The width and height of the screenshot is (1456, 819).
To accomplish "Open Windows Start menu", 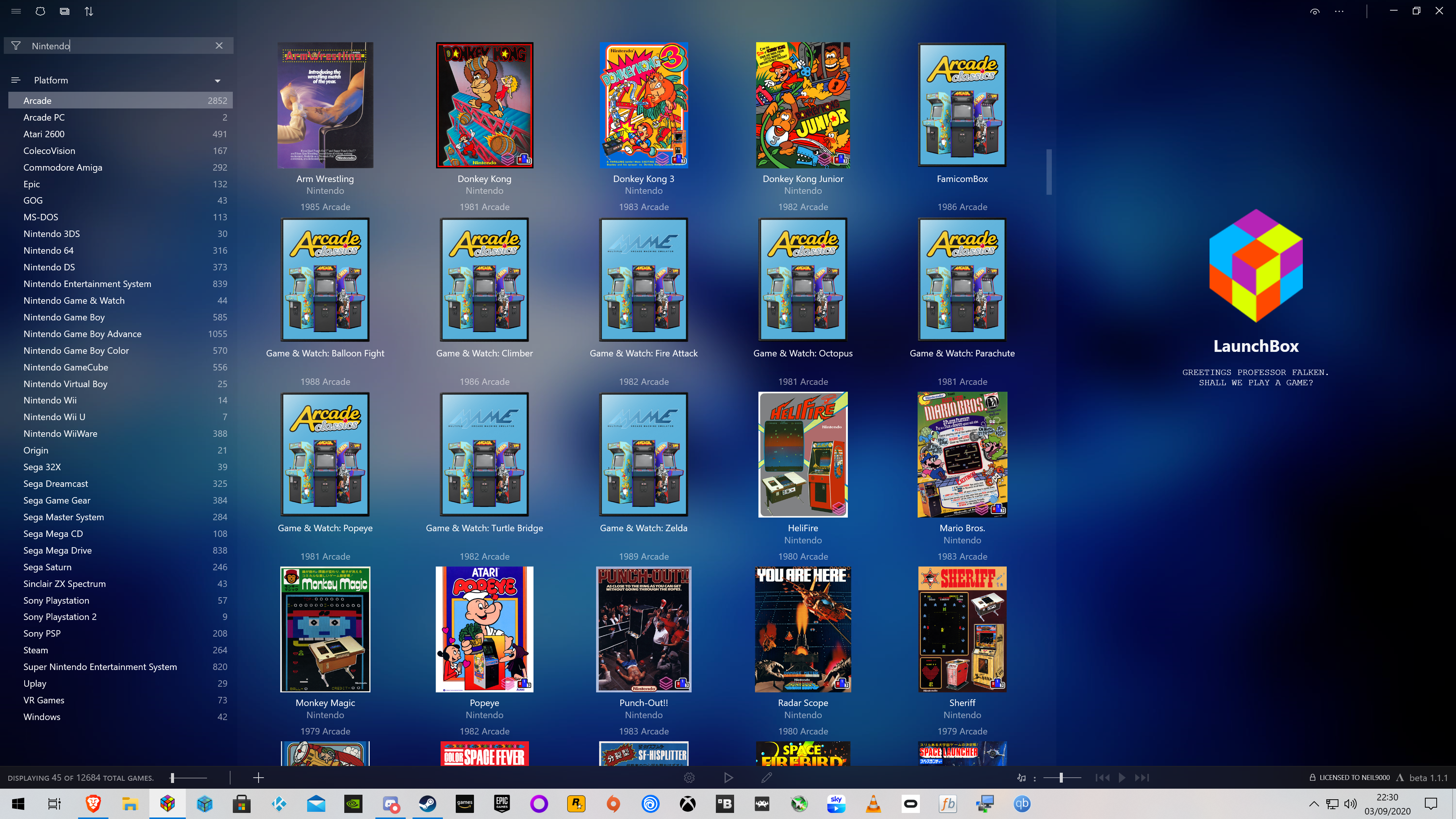I will tap(18, 804).
